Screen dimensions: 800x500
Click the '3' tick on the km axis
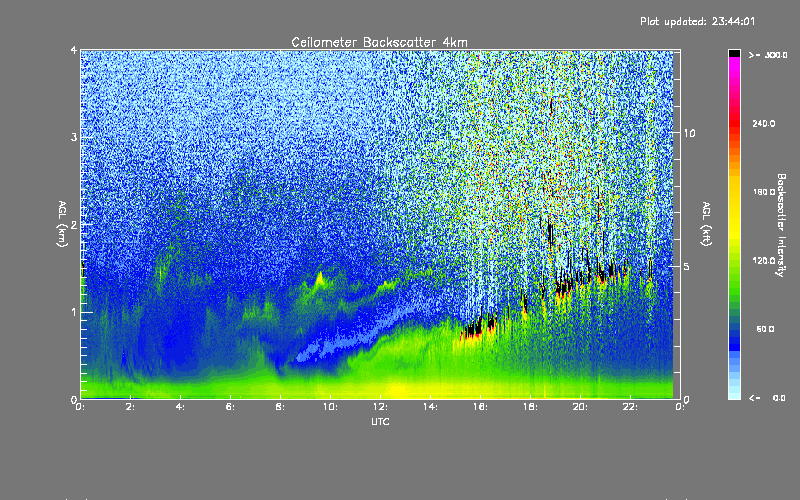(x=74, y=137)
